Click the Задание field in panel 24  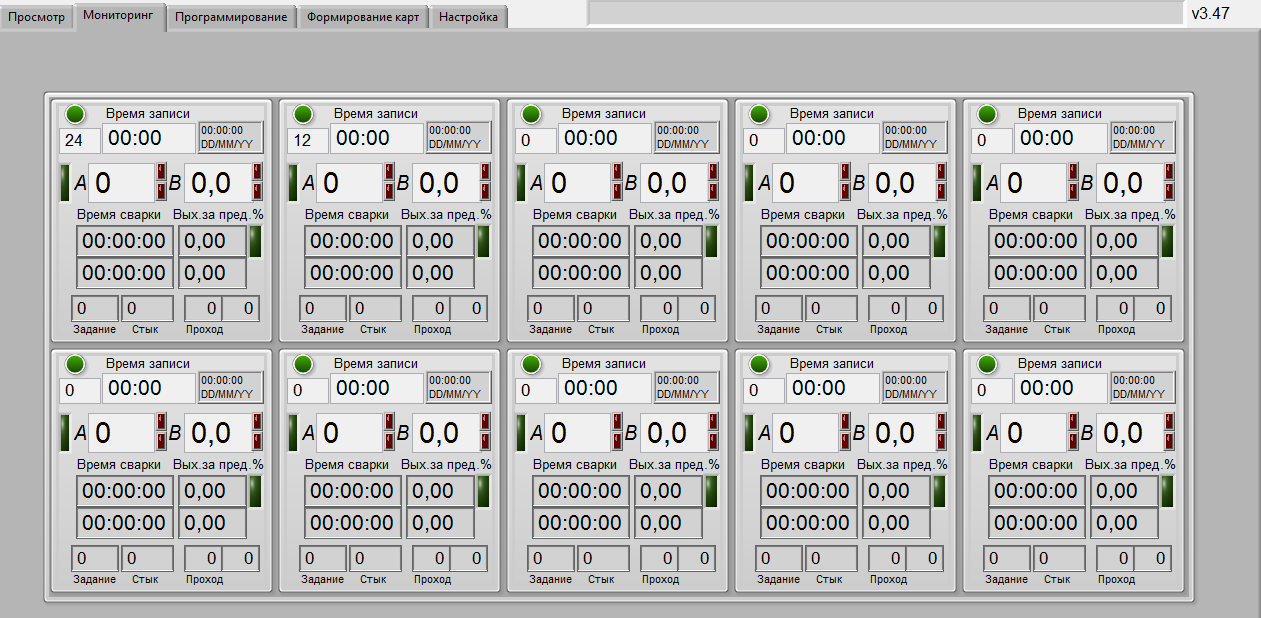[94, 308]
